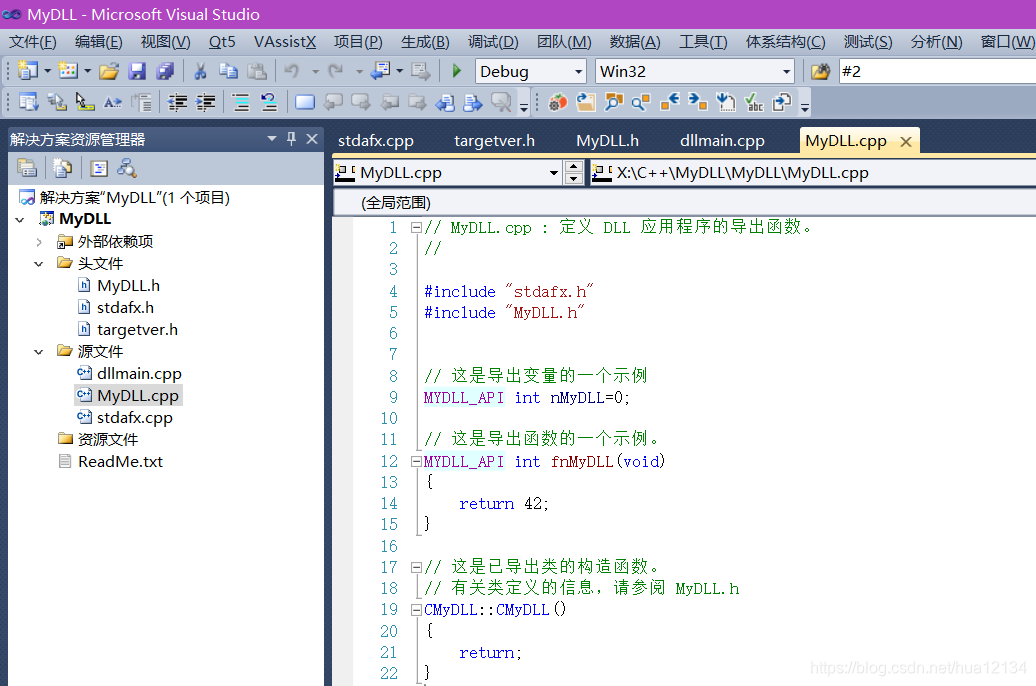Screen dimensions: 1036x686
Task: Click the VAssistX spell check abc icon
Action: (x=754, y=102)
